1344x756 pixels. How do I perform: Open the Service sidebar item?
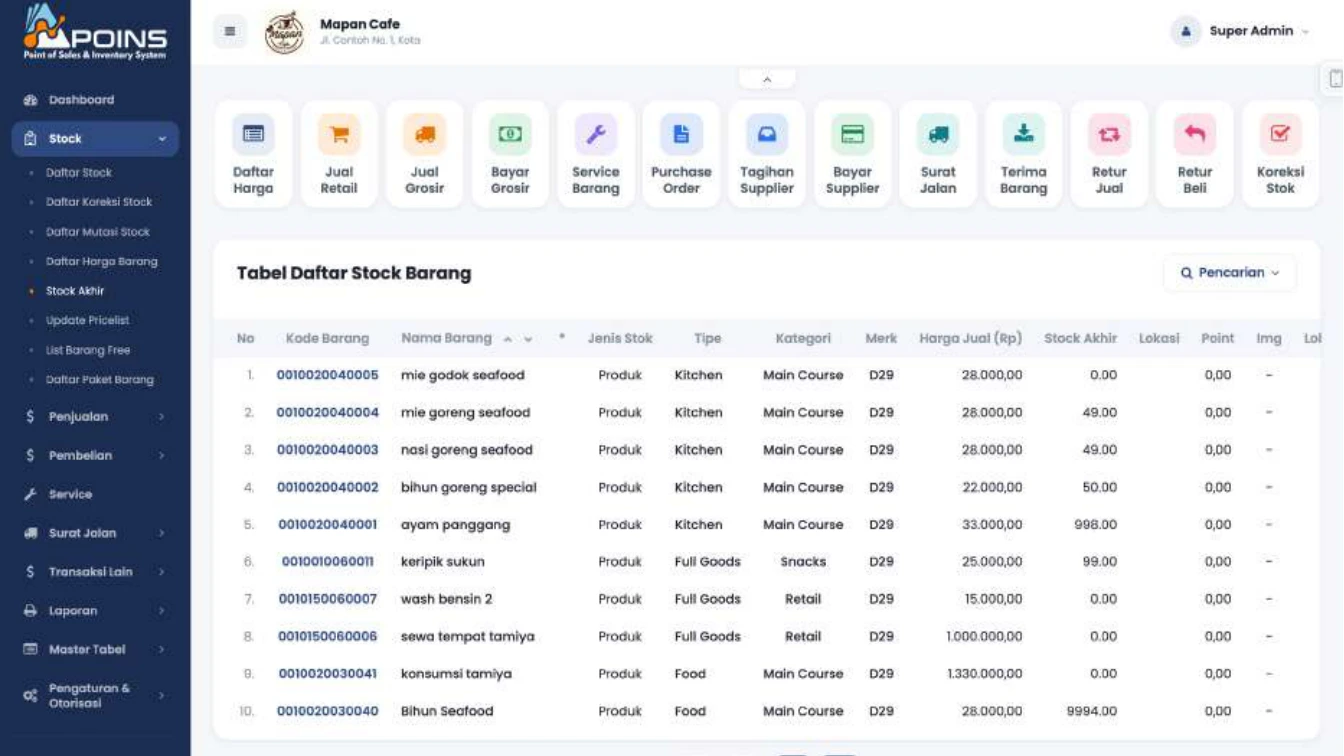(x=70, y=494)
